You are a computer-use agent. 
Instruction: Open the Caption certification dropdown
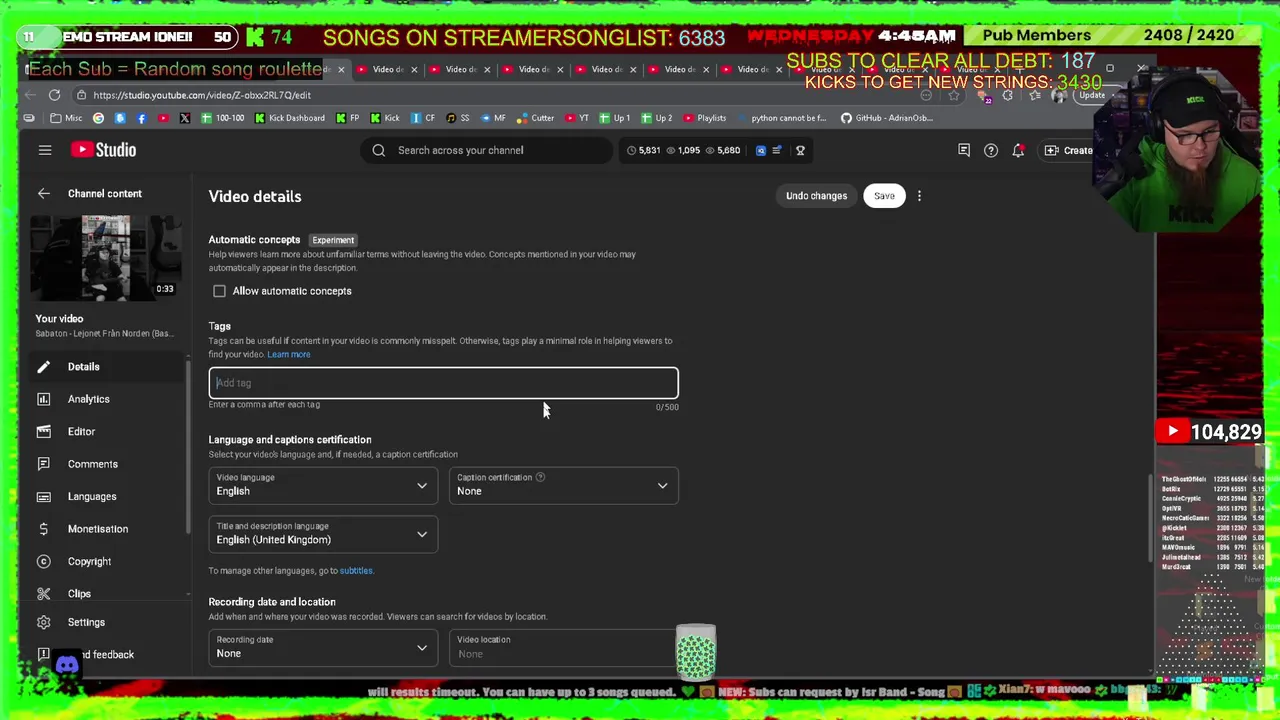563,485
